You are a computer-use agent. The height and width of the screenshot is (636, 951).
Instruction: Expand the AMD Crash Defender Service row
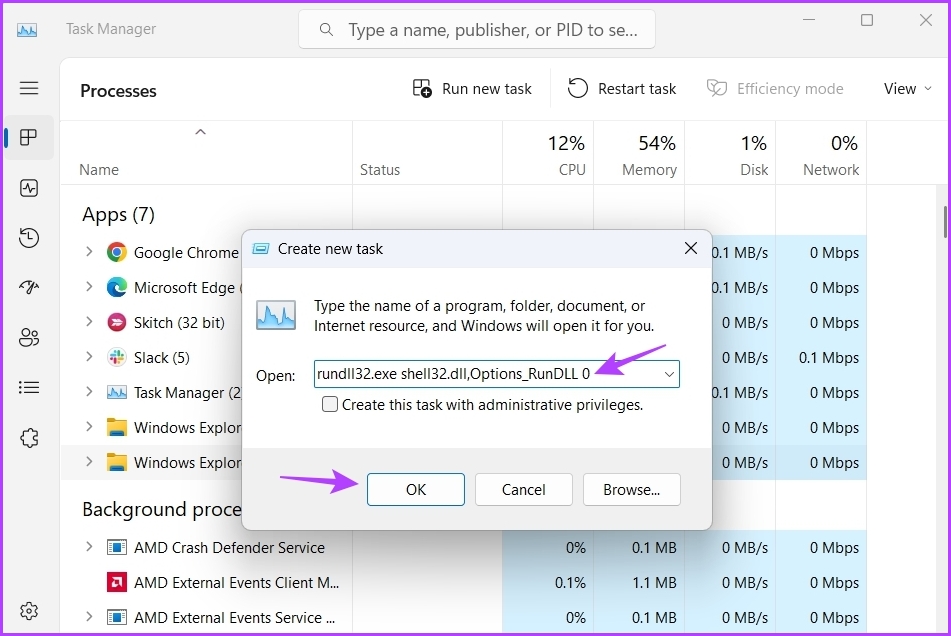89,547
